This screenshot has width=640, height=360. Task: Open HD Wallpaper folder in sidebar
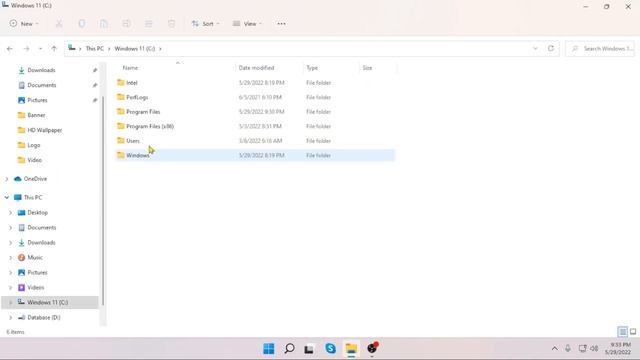[44, 130]
